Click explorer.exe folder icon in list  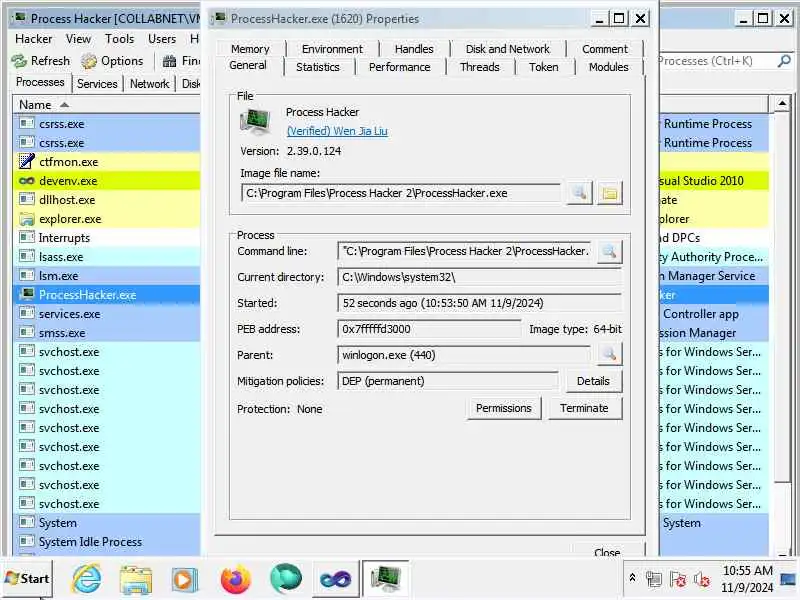click(27, 219)
